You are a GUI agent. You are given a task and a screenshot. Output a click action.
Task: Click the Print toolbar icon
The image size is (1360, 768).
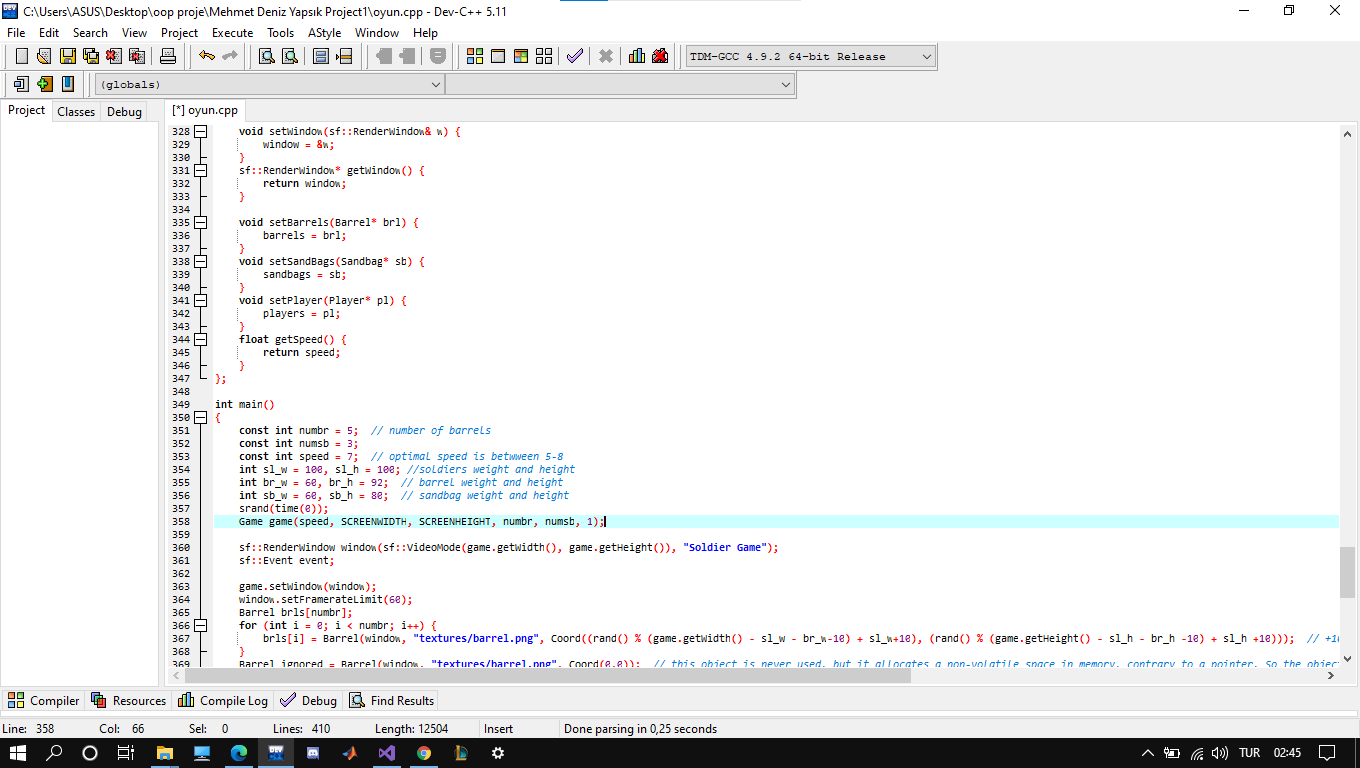pos(168,56)
